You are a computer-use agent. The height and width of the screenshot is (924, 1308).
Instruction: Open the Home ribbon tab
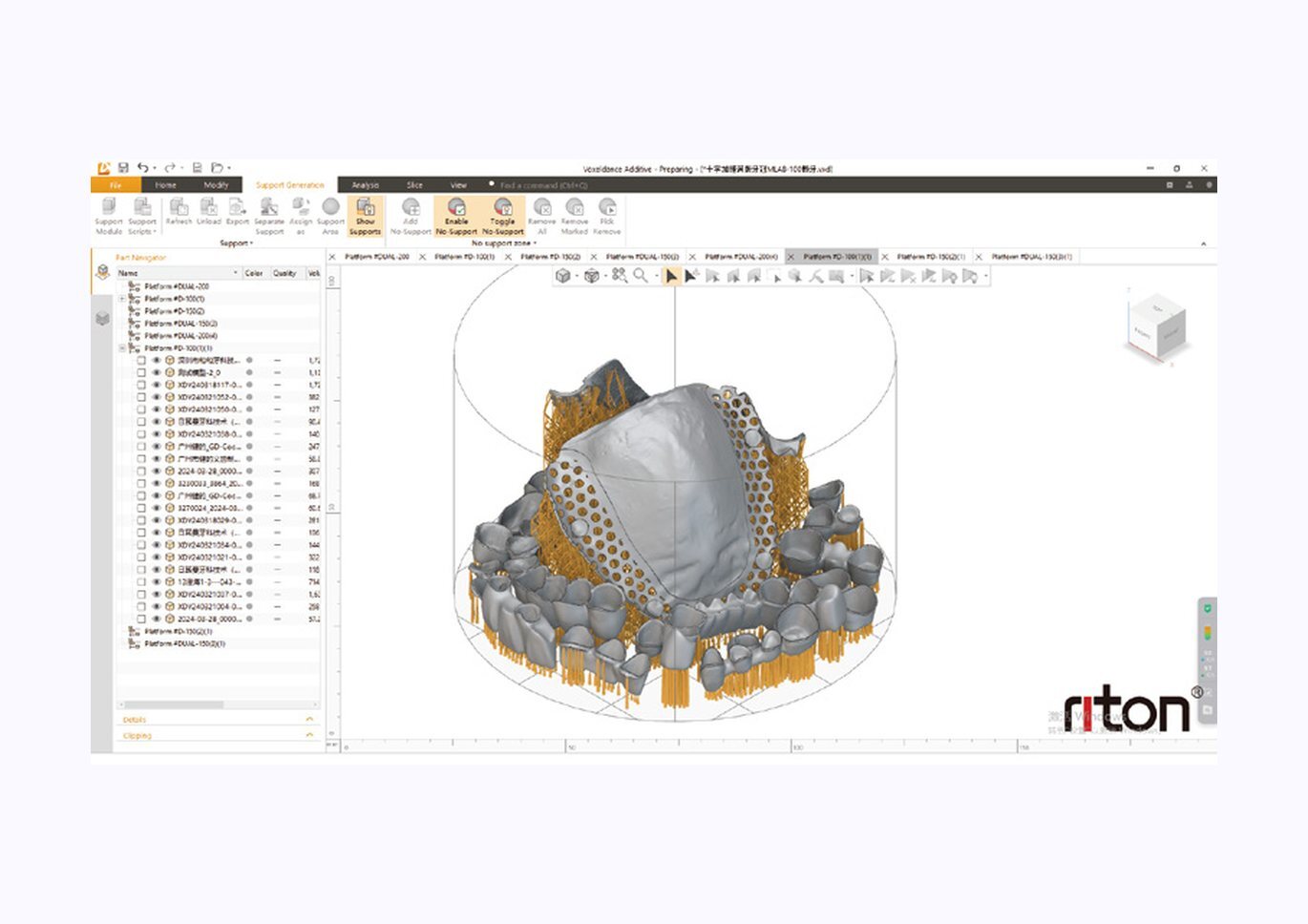166,185
